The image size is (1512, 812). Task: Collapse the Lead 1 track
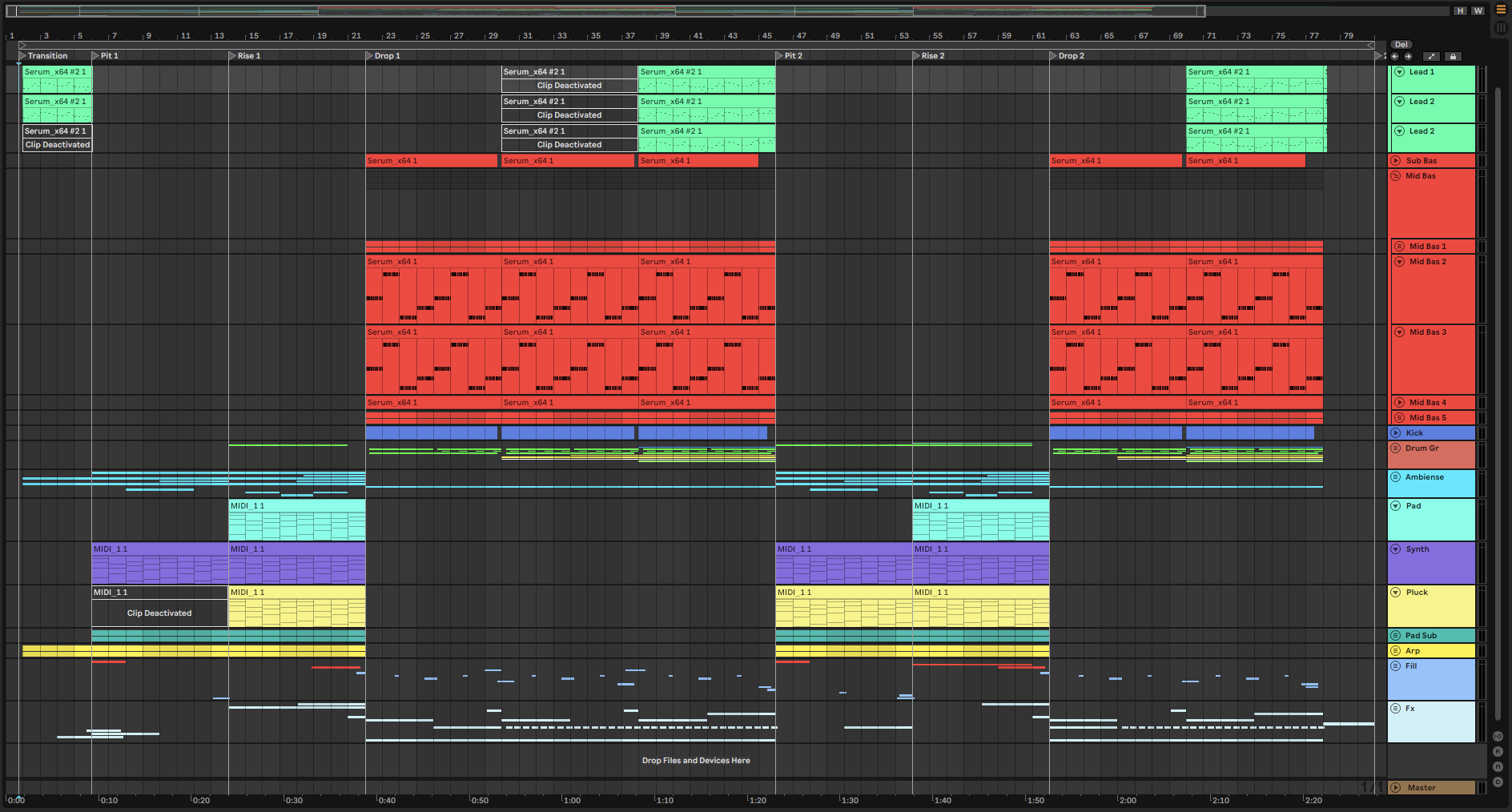[1400, 72]
